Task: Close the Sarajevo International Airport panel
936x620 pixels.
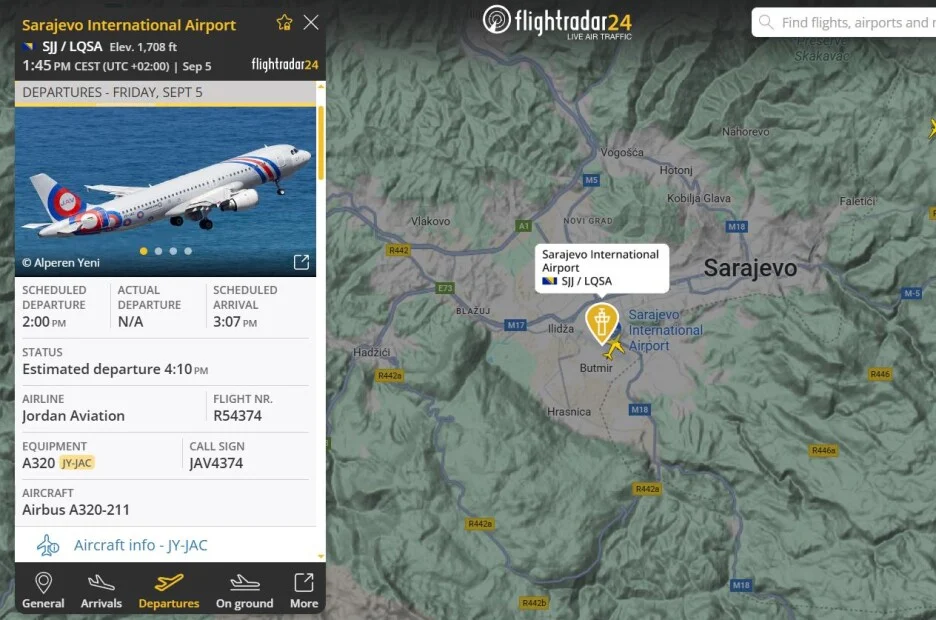Action: pyautogui.click(x=310, y=23)
